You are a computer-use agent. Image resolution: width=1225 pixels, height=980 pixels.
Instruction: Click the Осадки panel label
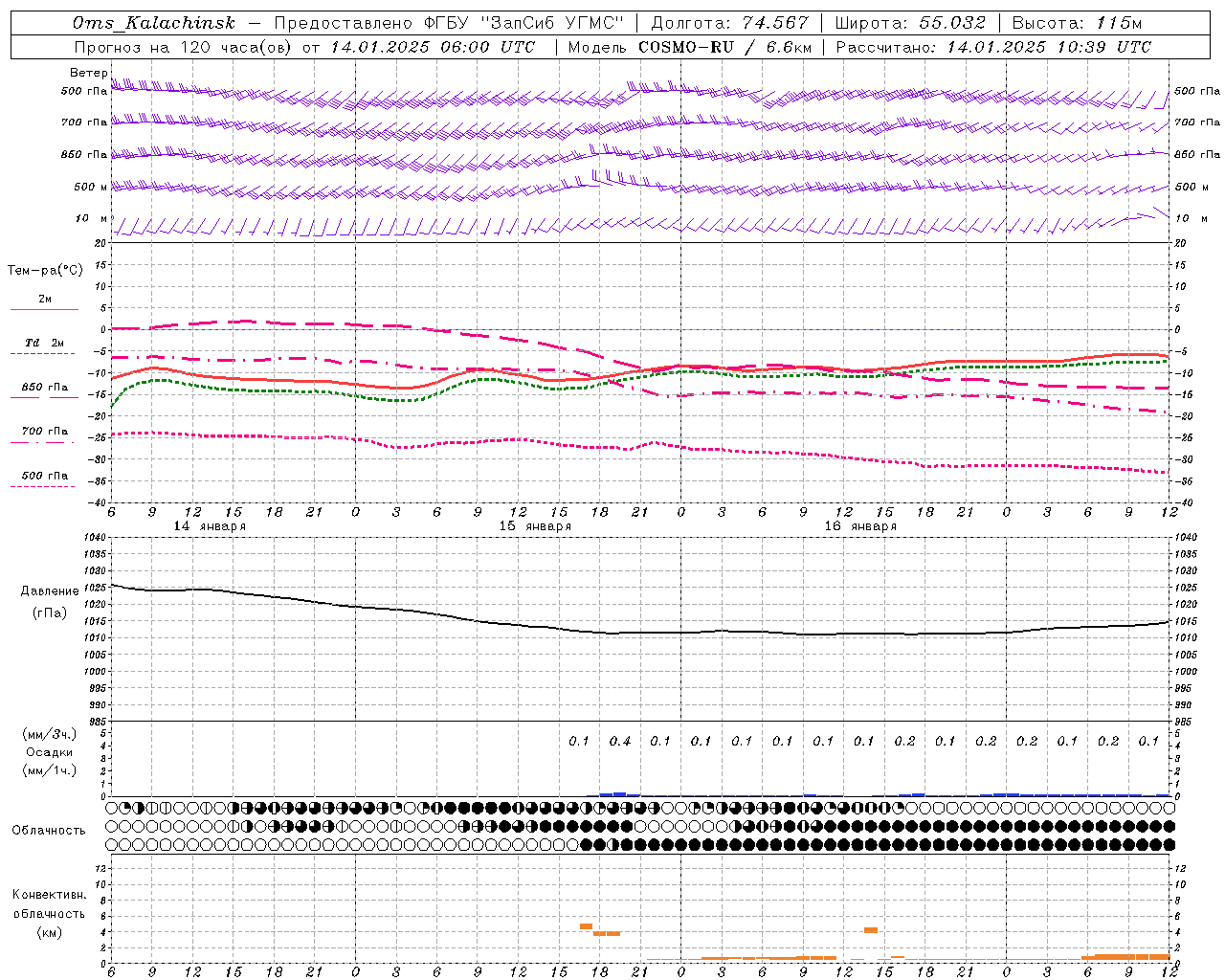coord(50,752)
